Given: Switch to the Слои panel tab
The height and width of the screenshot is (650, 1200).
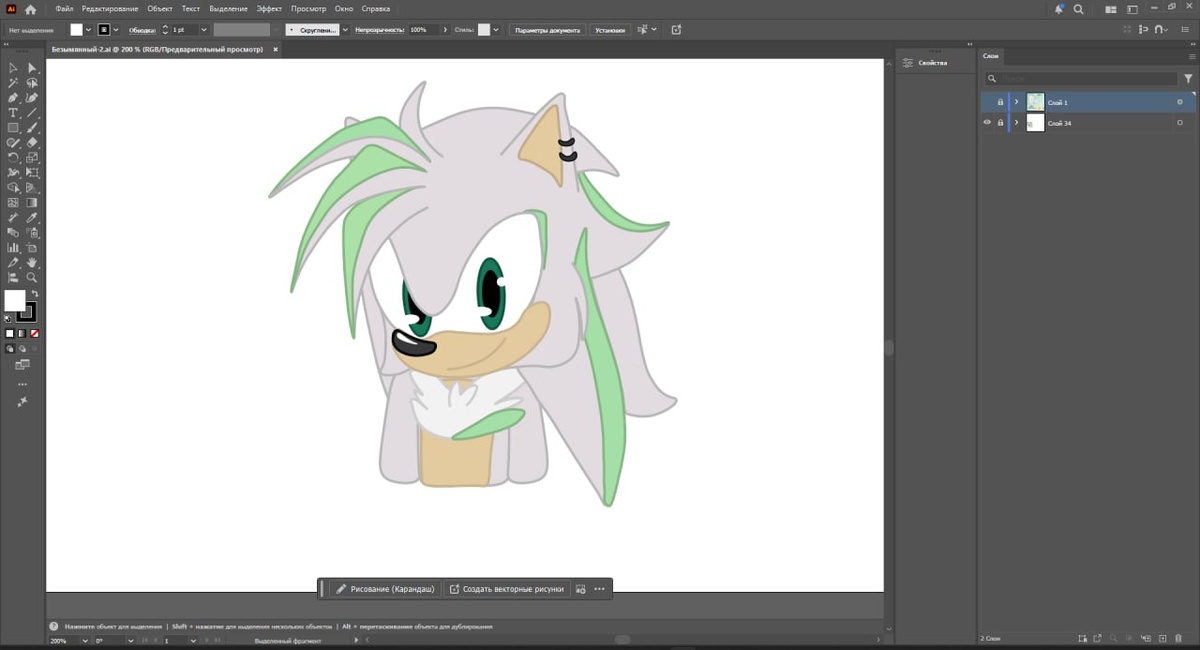Looking at the screenshot, I should tap(991, 56).
